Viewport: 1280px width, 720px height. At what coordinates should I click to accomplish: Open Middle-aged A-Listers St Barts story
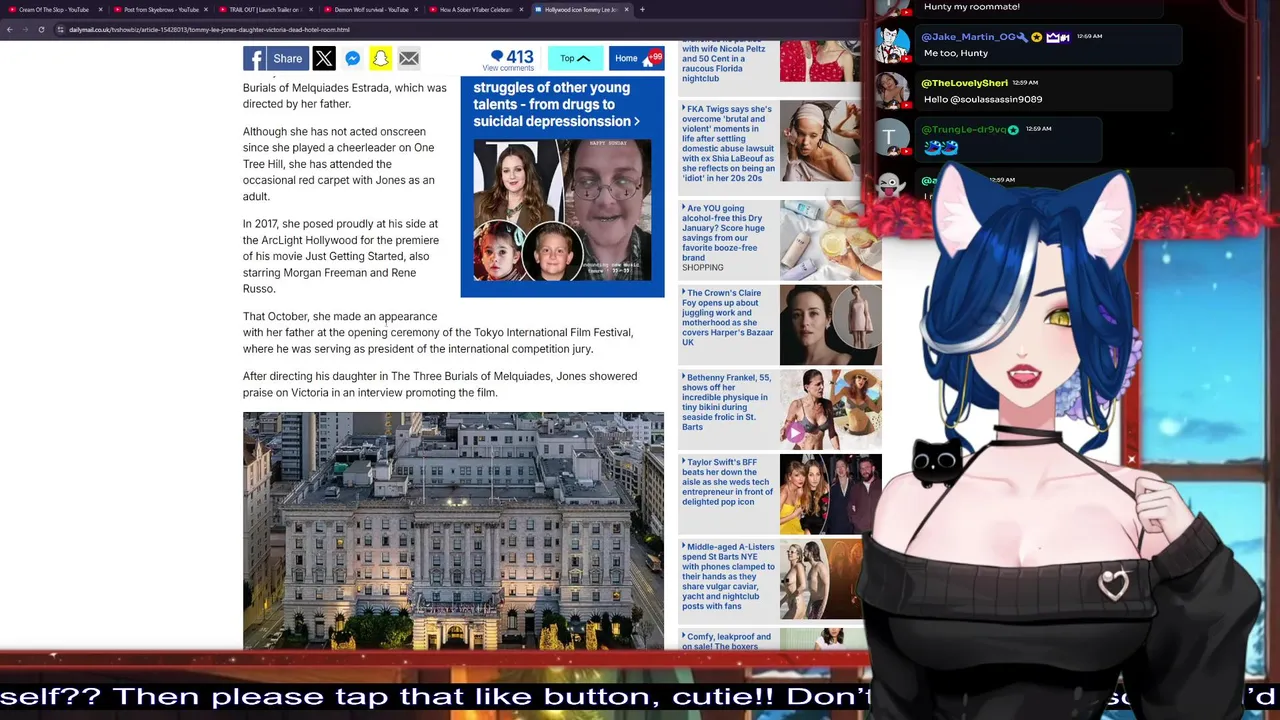728,576
